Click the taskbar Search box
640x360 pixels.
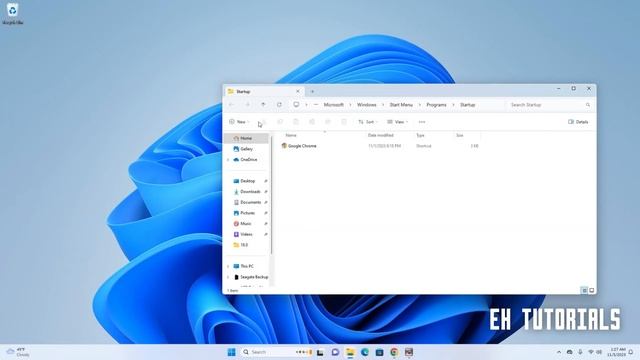[277, 352]
